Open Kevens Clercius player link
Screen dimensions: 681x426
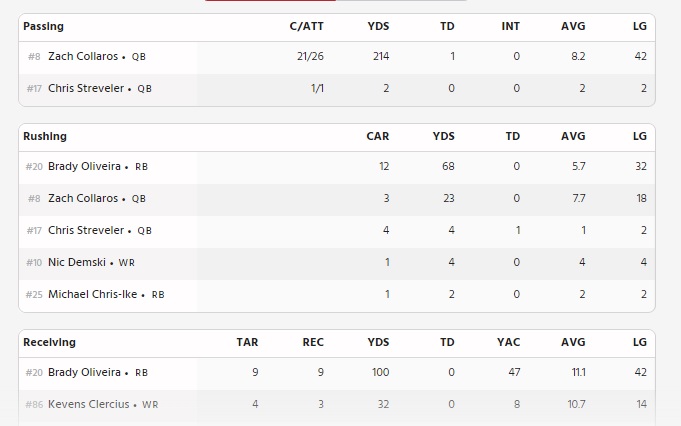pos(89,404)
